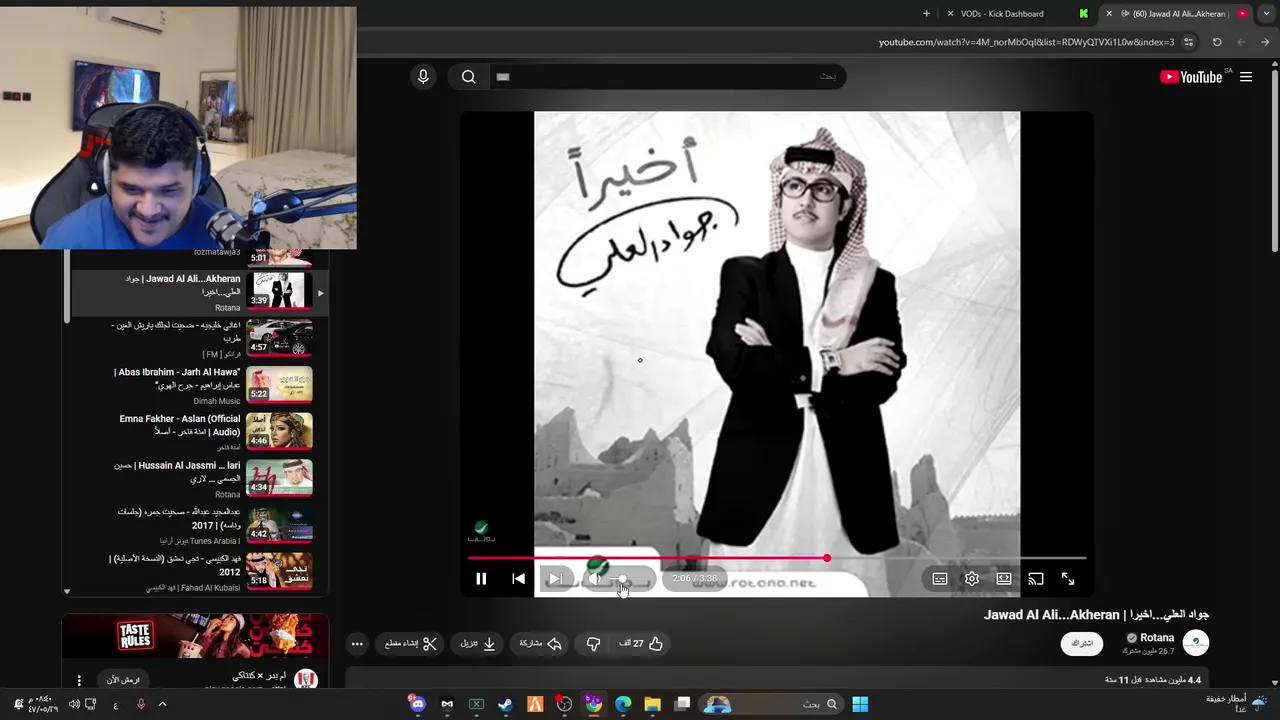
Task: Open player settings gear menu
Action: (x=972, y=579)
